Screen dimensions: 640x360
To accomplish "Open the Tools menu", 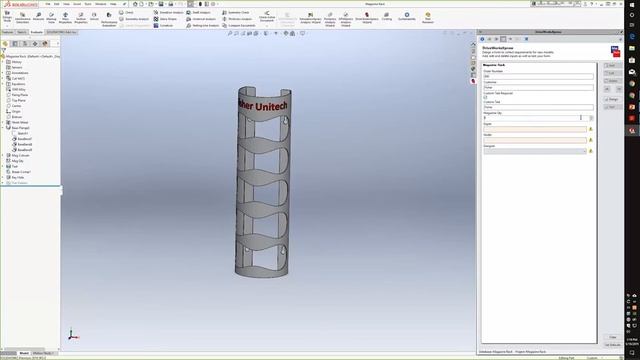I will coord(88,4).
